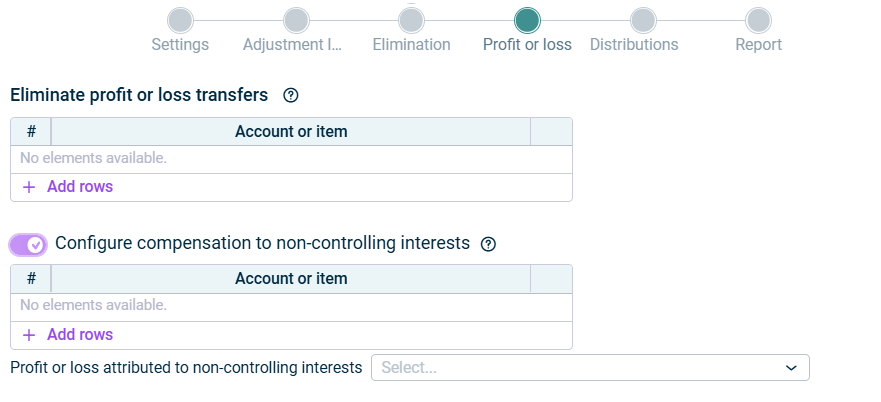Click the Profit or loss step circle

(527, 20)
